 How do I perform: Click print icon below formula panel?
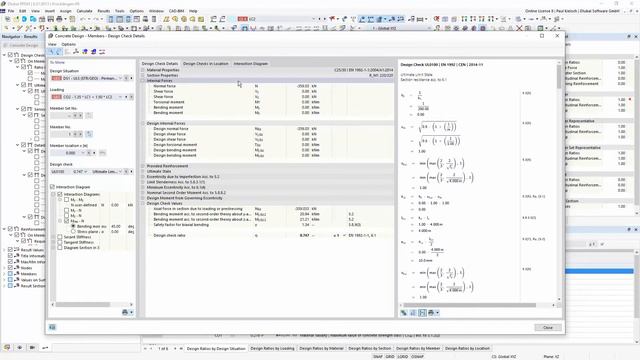[x=431, y=313]
